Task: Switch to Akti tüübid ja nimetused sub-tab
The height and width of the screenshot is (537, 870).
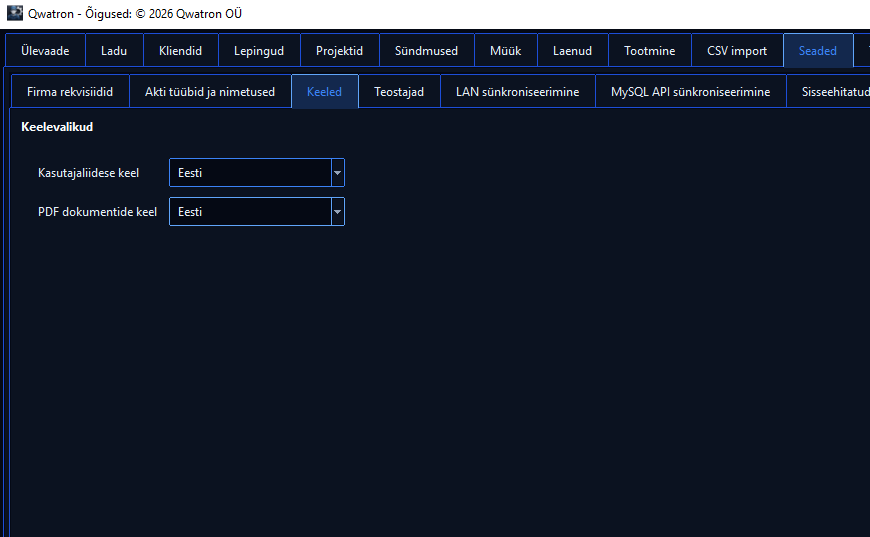Action: tap(210, 92)
